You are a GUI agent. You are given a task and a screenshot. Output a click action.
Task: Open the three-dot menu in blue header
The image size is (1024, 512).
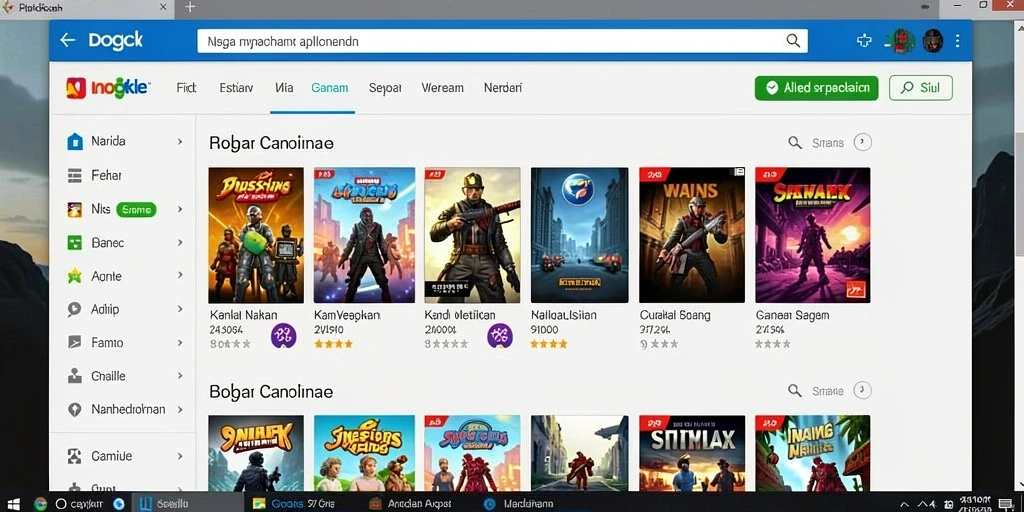click(957, 40)
